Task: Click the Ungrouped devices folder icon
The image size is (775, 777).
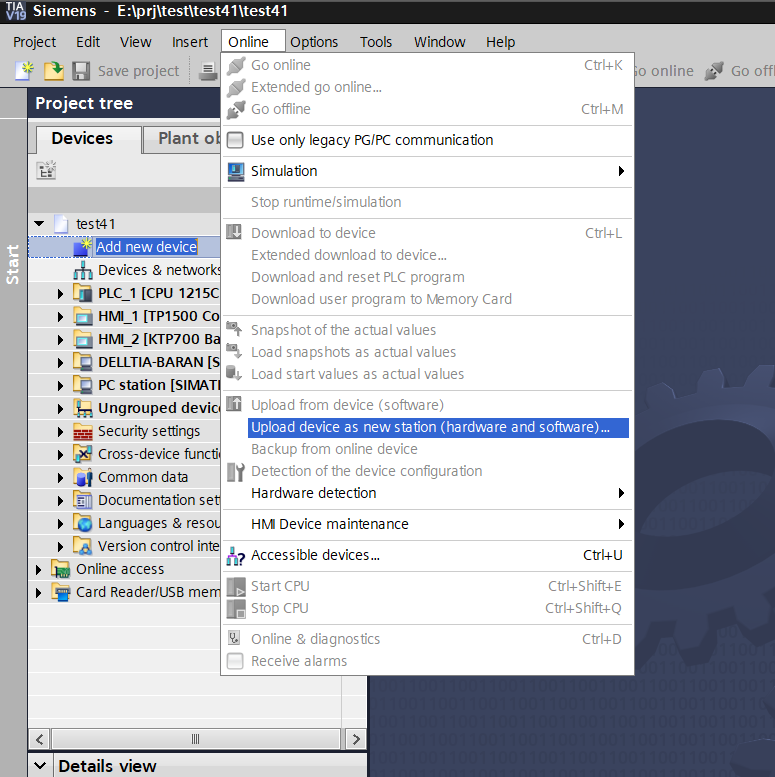Action: point(83,408)
